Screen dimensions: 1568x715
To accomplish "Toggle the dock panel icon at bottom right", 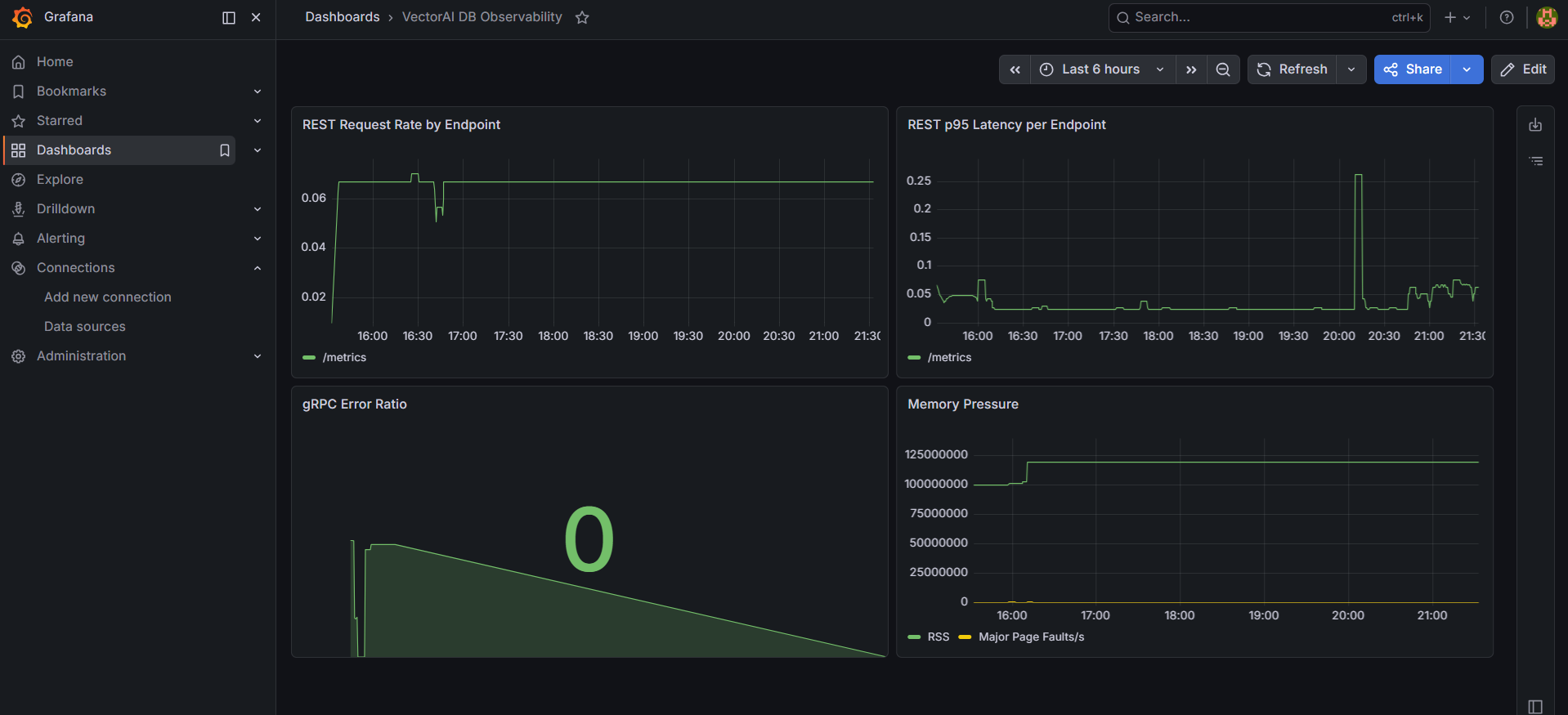I will click(1535, 707).
